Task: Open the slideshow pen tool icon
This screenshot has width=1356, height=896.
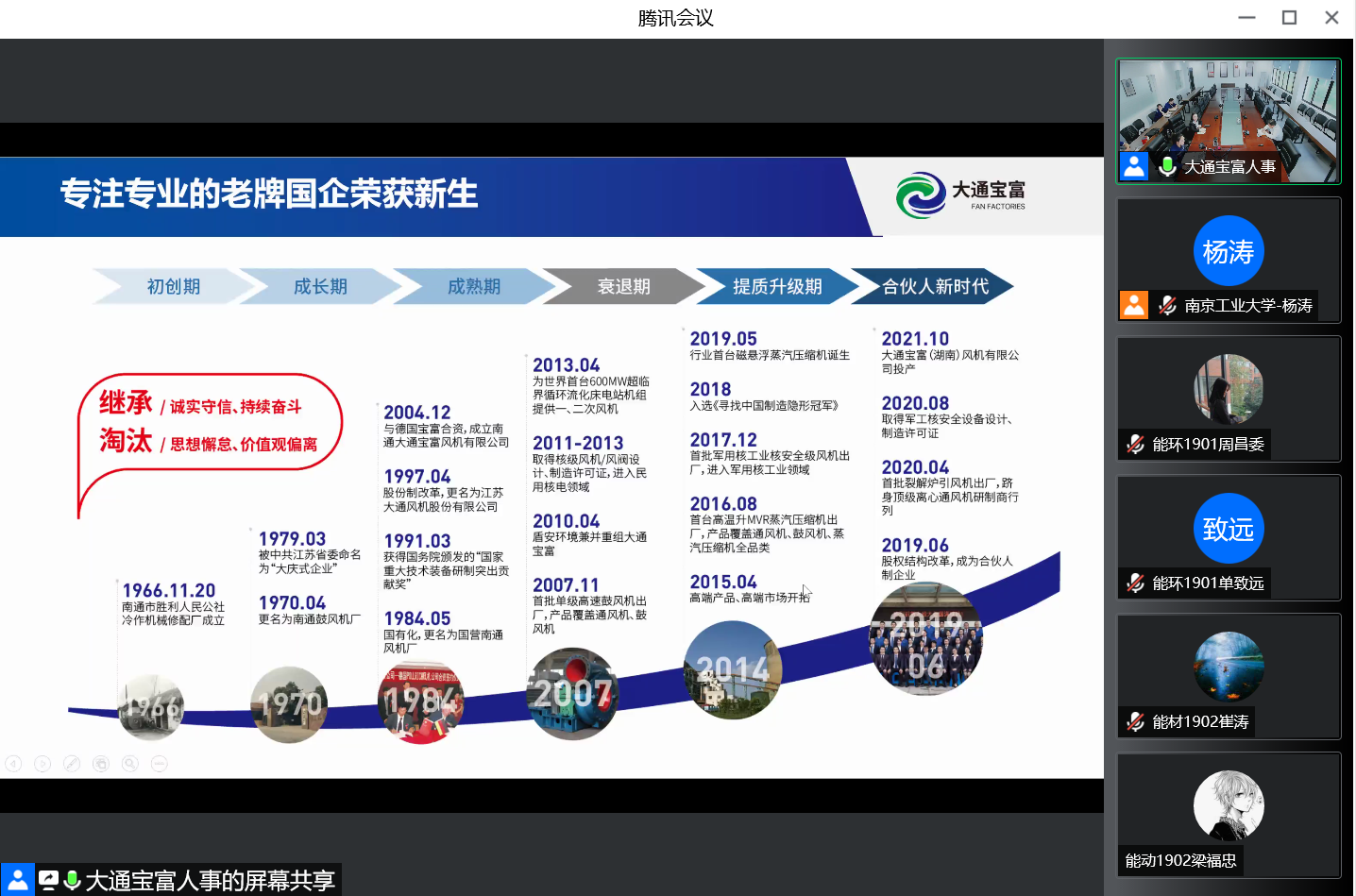Action: (x=72, y=764)
